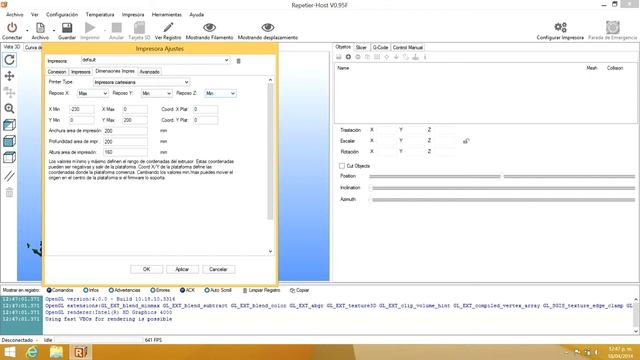Screen dimensions: 640x360
Task: Select the move object tool icon
Action: click(x=9, y=92)
